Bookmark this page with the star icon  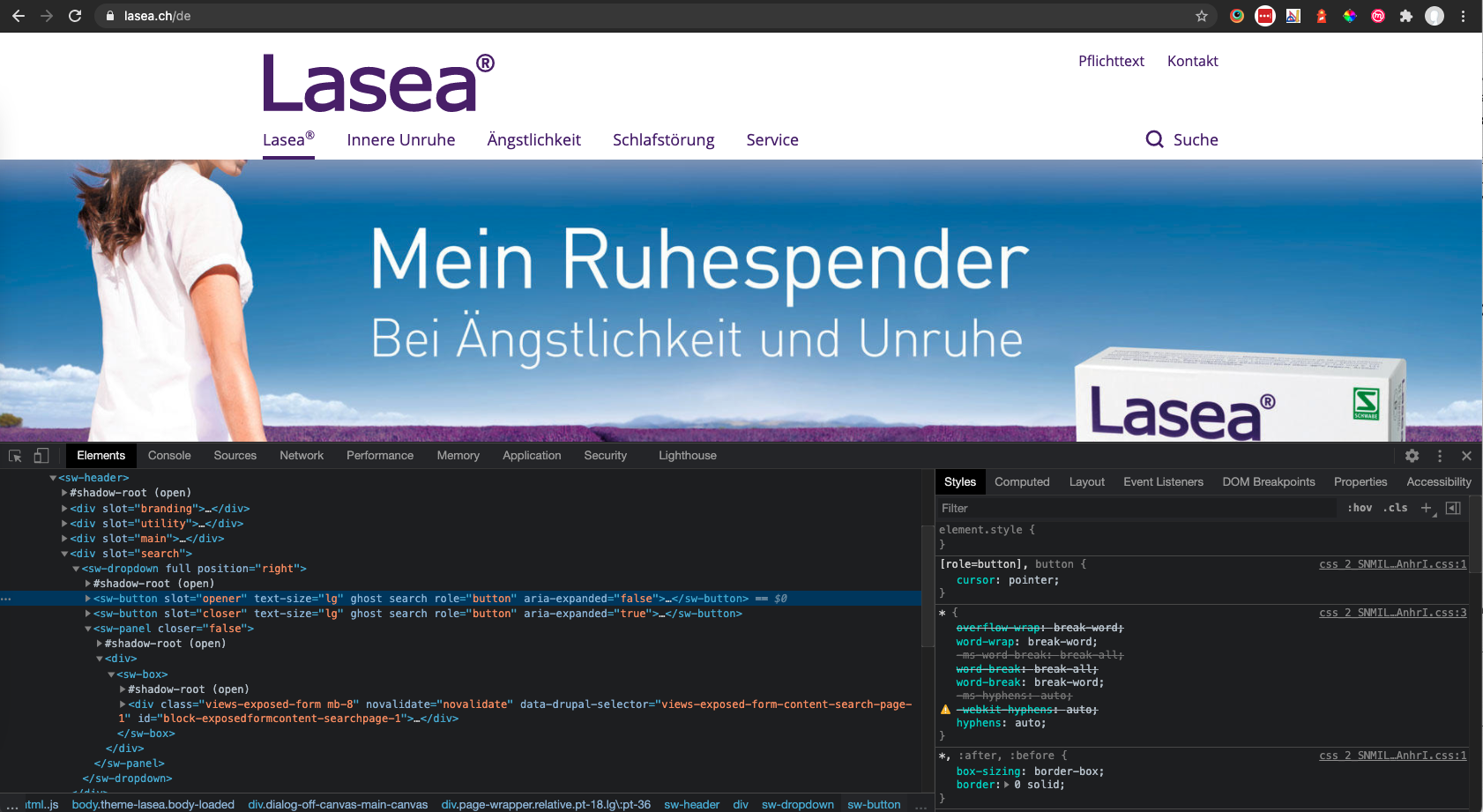[1201, 16]
